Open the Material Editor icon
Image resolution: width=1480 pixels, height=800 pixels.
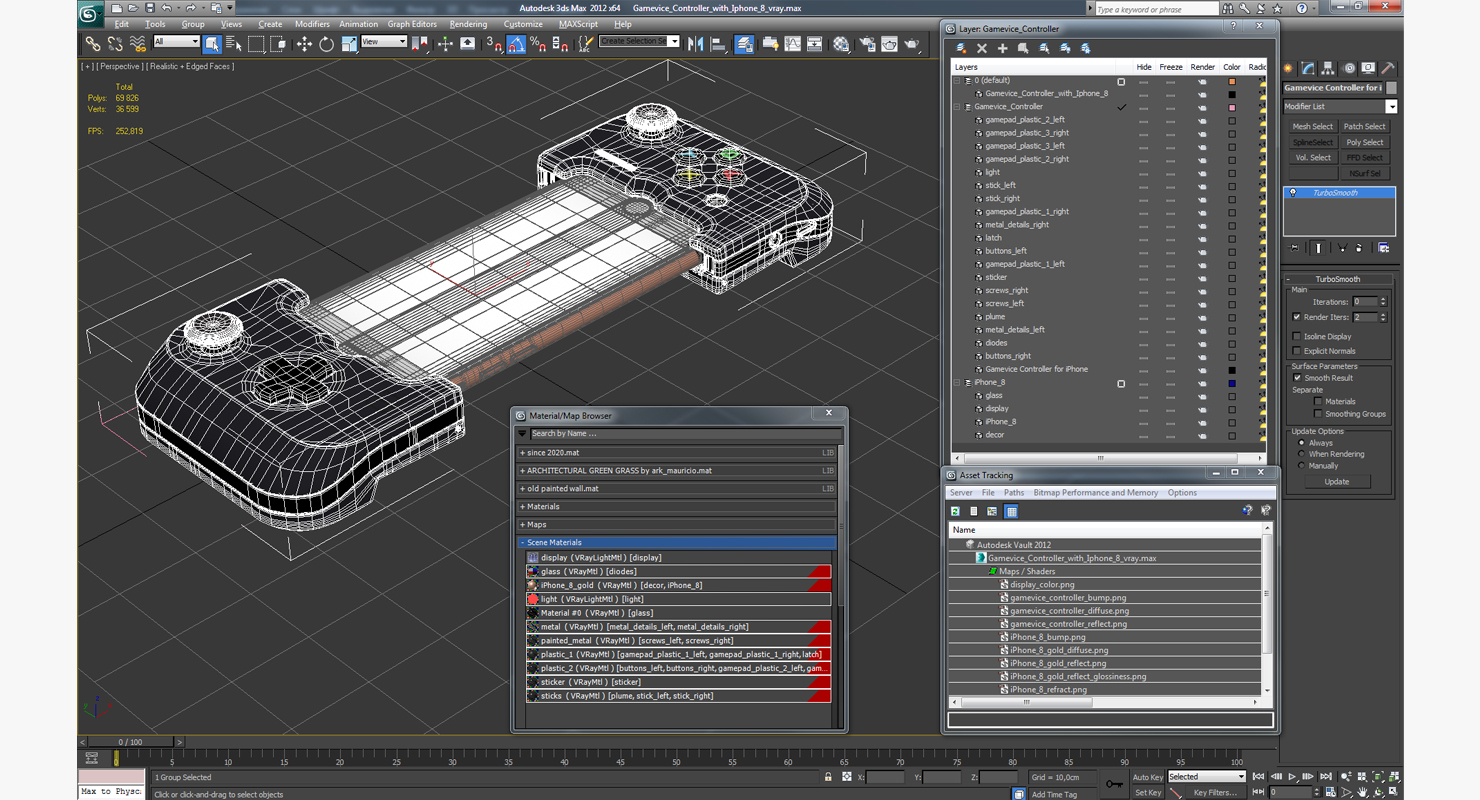click(841, 44)
